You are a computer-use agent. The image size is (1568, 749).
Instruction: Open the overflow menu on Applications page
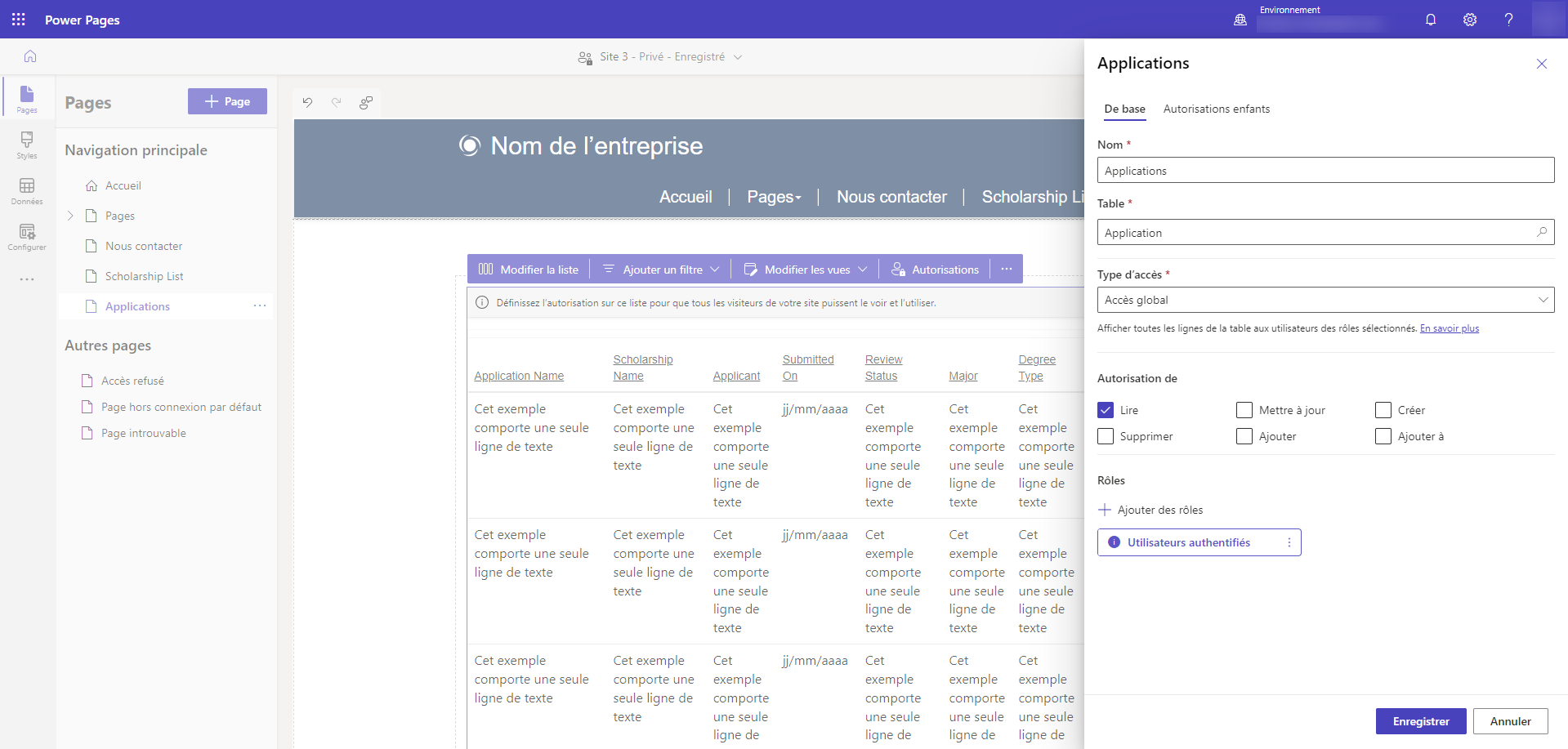tap(260, 305)
